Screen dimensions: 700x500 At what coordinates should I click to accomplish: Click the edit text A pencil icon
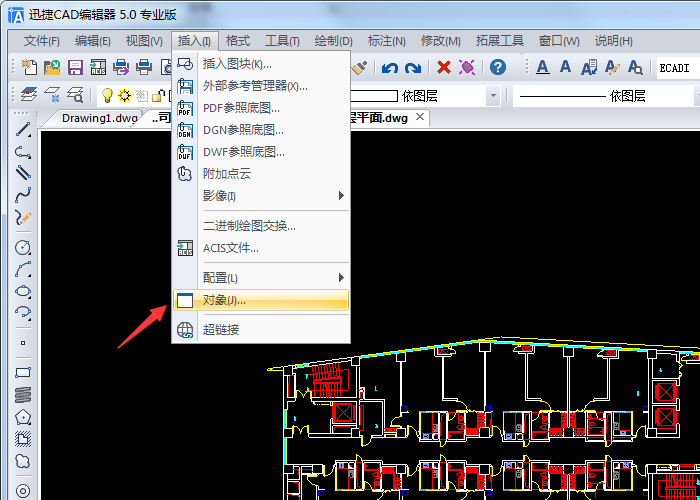612,67
